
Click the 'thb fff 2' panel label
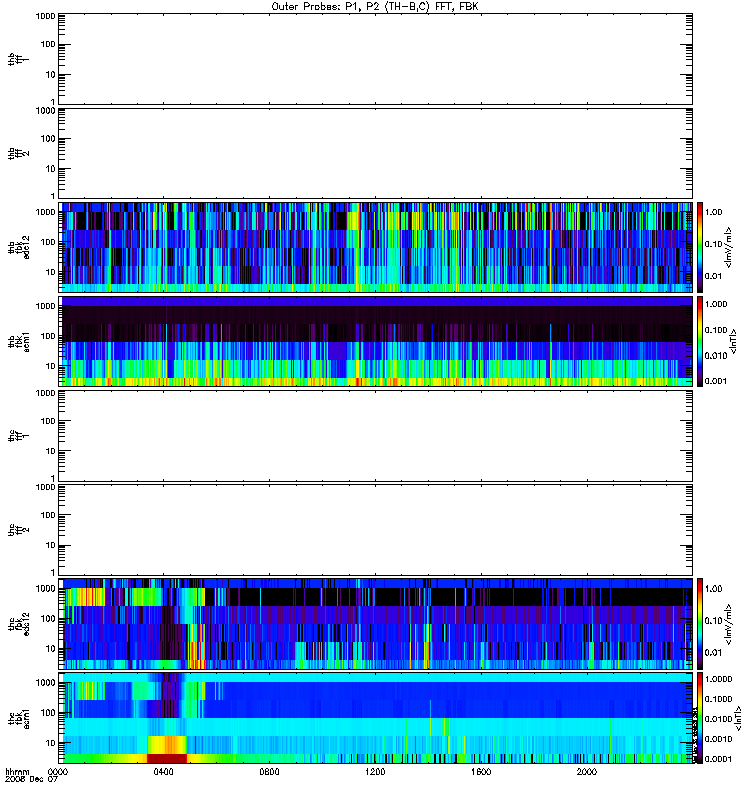(x=19, y=153)
